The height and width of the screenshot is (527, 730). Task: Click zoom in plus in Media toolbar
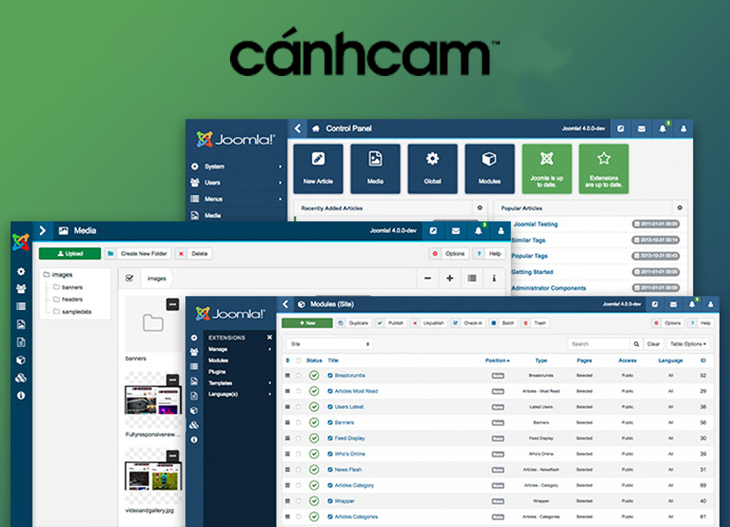[450, 278]
